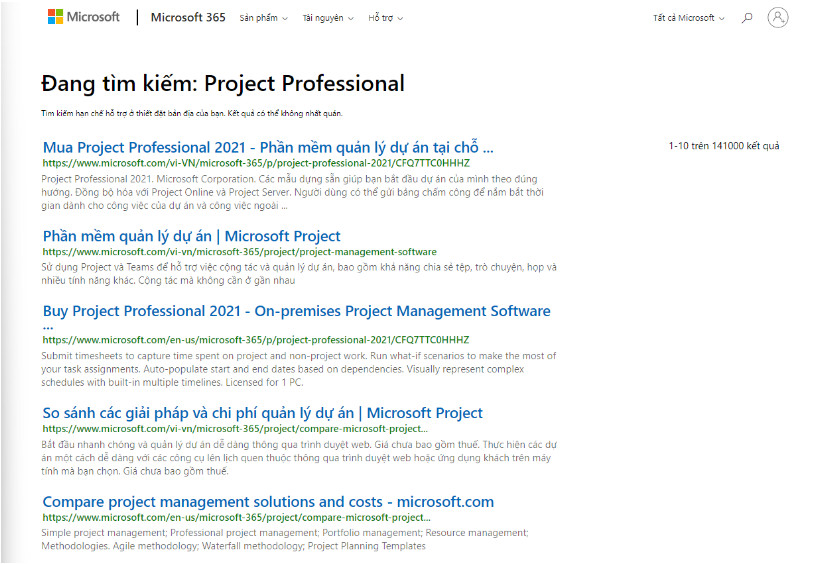
Task: Expand the Hỗ trợ menu
Action: 385,18
